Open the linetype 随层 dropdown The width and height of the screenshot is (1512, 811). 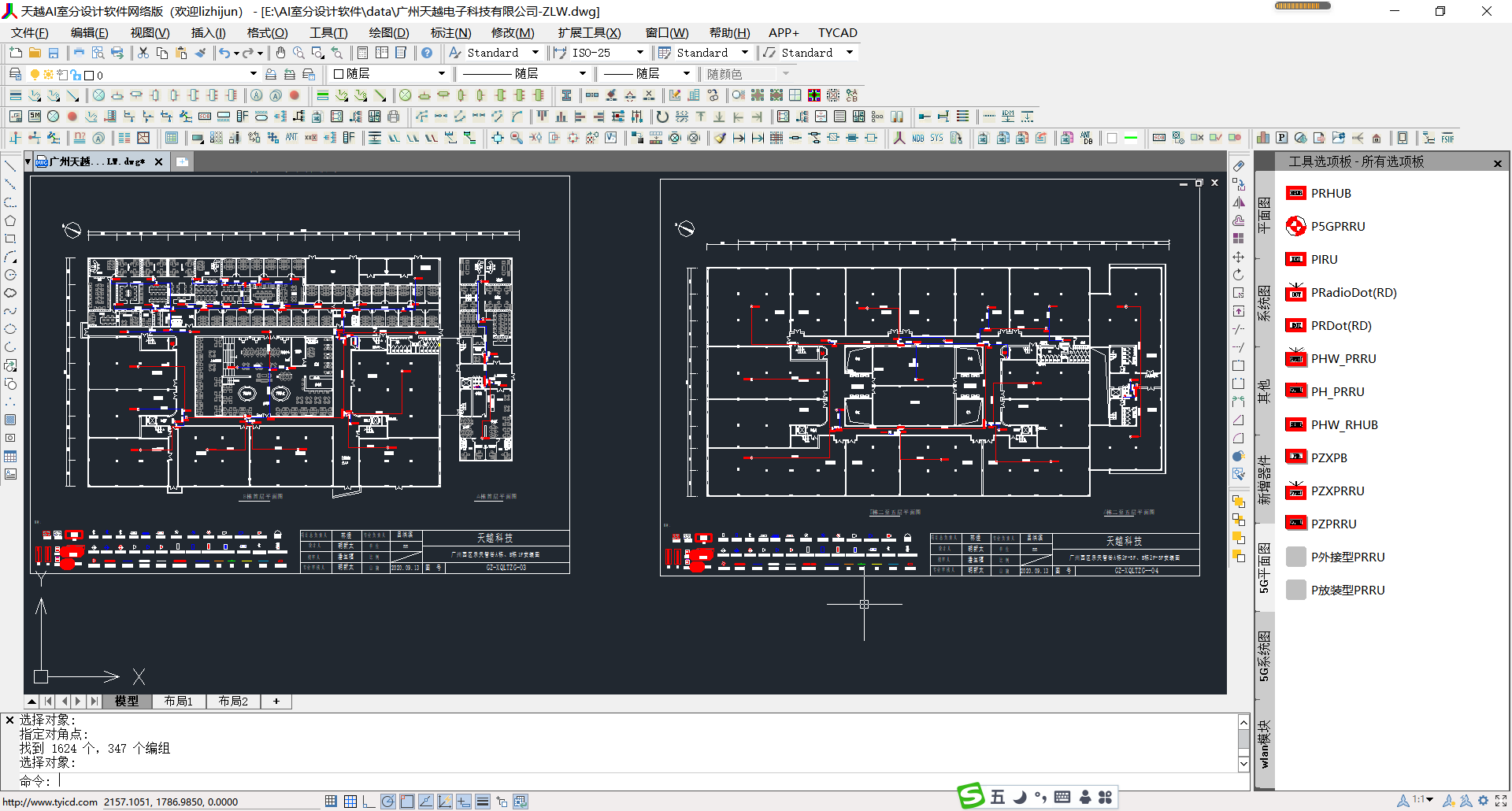pyautogui.click(x=583, y=74)
